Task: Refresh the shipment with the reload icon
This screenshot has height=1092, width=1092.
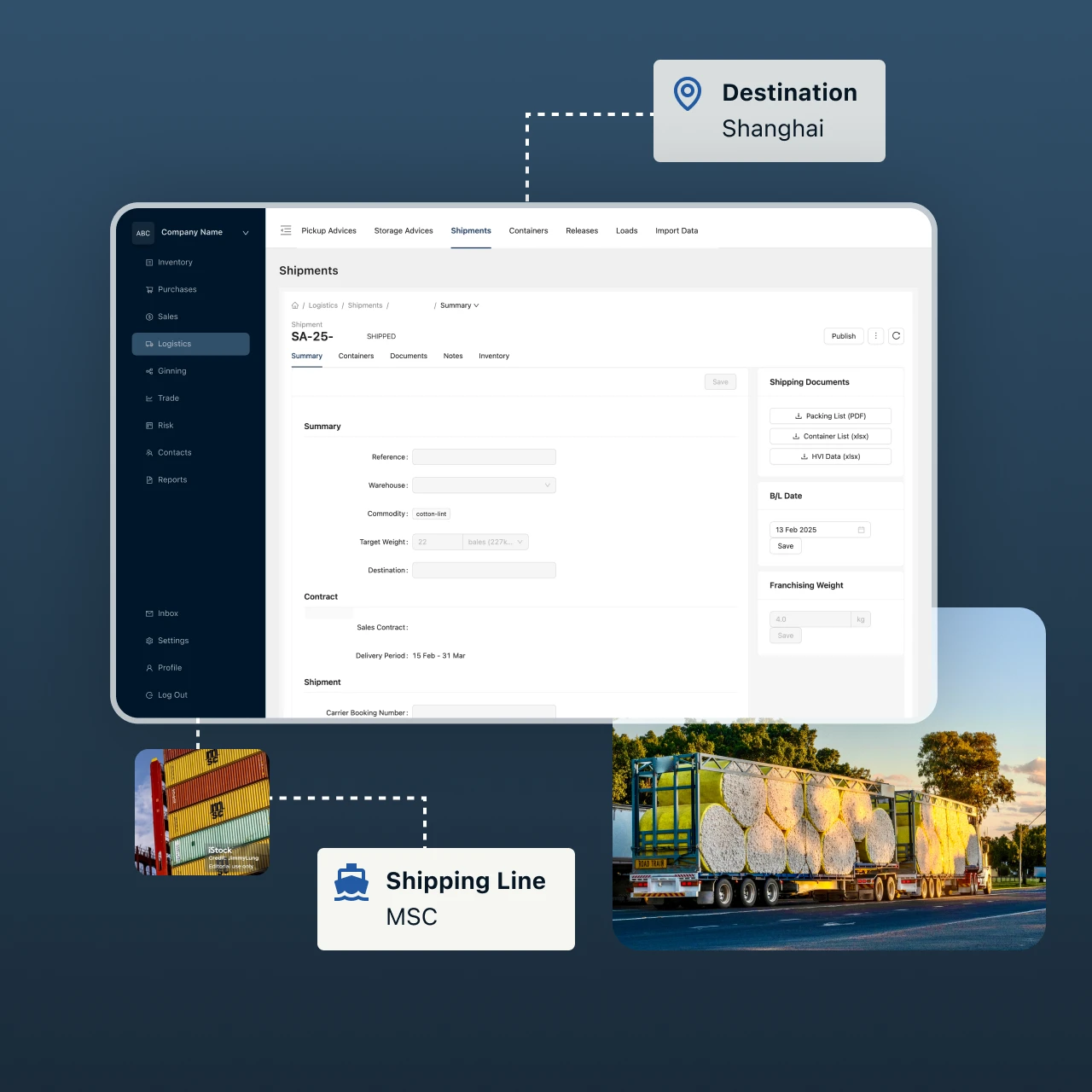Action: [x=896, y=336]
